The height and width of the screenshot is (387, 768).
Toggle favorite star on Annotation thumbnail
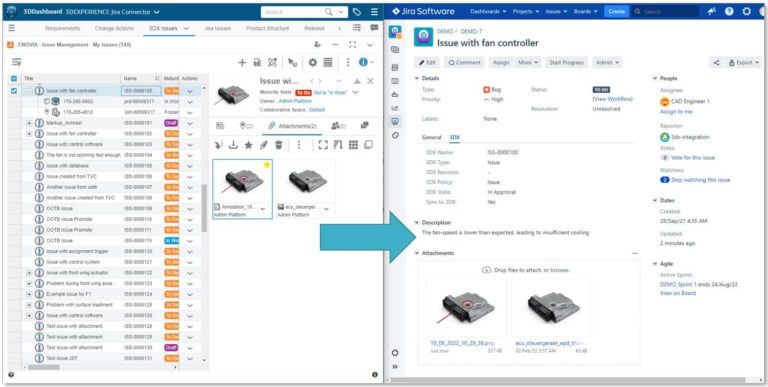coord(267,165)
